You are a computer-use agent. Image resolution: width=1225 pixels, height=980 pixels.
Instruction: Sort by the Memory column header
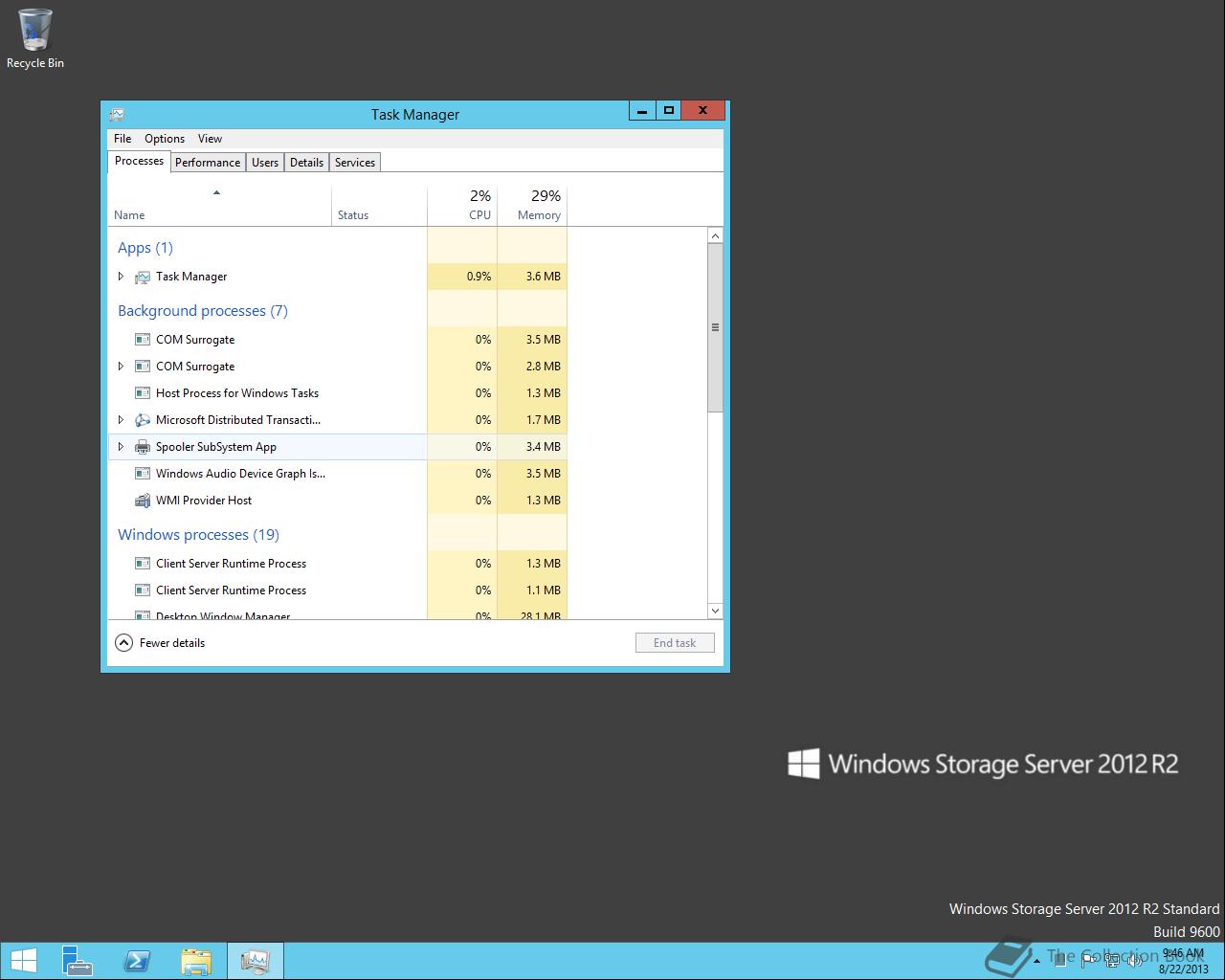pyautogui.click(x=532, y=205)
